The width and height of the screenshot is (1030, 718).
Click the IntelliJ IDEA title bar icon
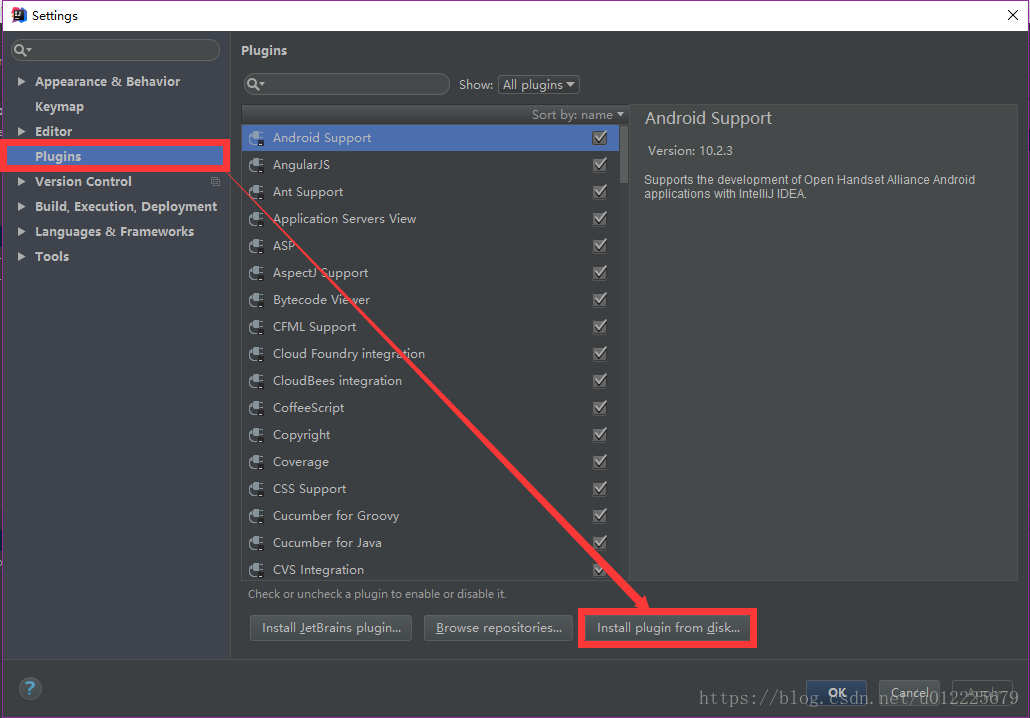(x=18, y=15)
